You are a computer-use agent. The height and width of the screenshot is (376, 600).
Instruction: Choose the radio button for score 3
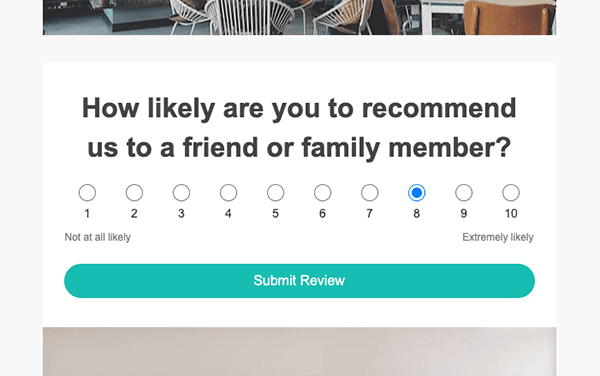[x=181, y=193]
